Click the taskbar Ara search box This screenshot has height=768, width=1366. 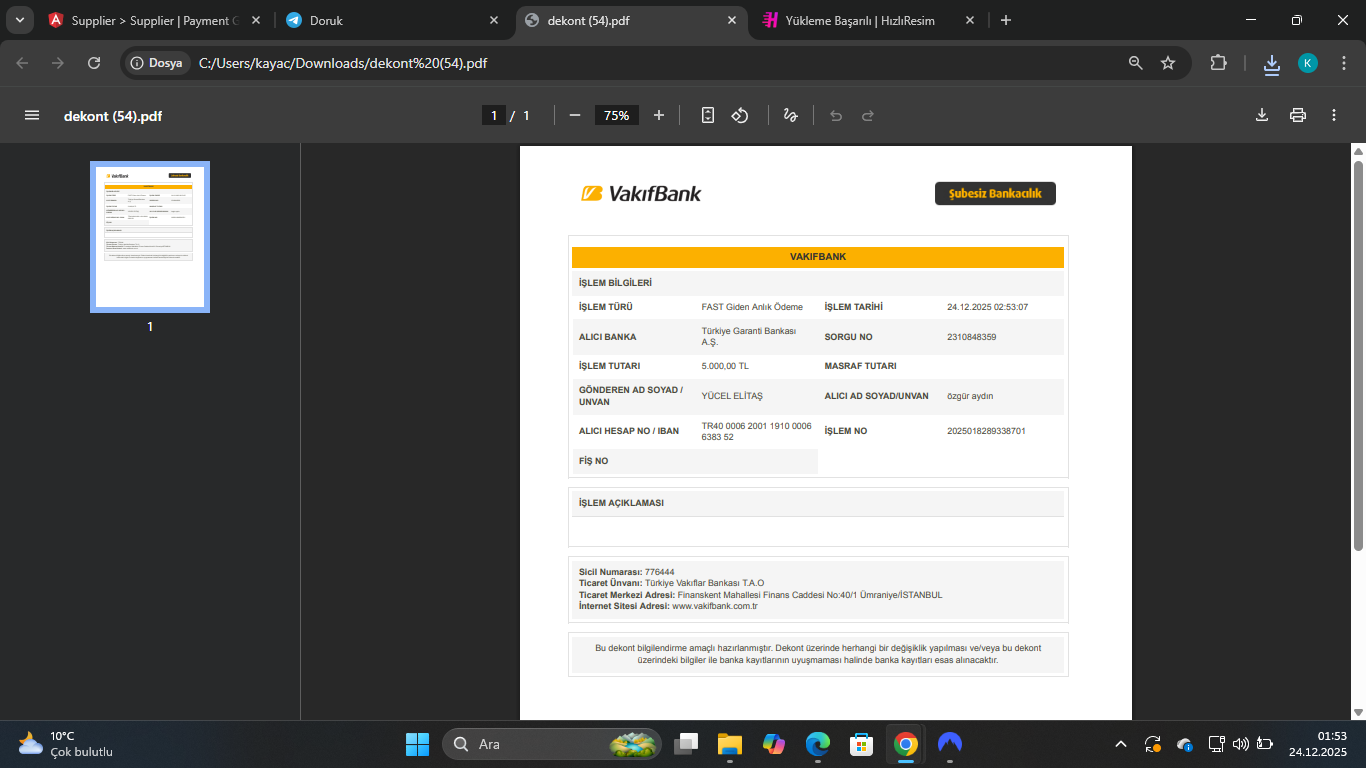click(552, 744)
